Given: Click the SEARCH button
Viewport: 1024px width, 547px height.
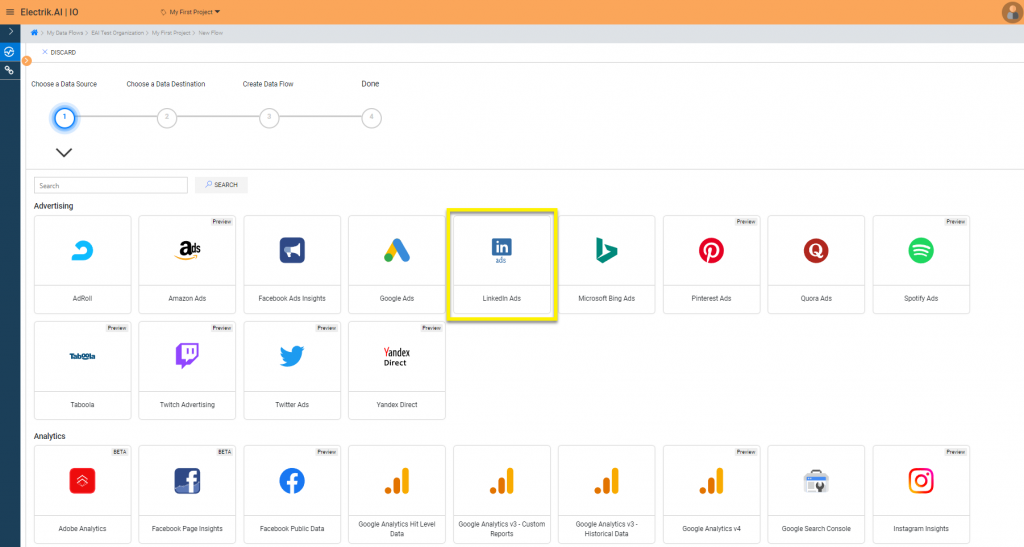Looking at the screenshot, I should [x=221, y=185].
